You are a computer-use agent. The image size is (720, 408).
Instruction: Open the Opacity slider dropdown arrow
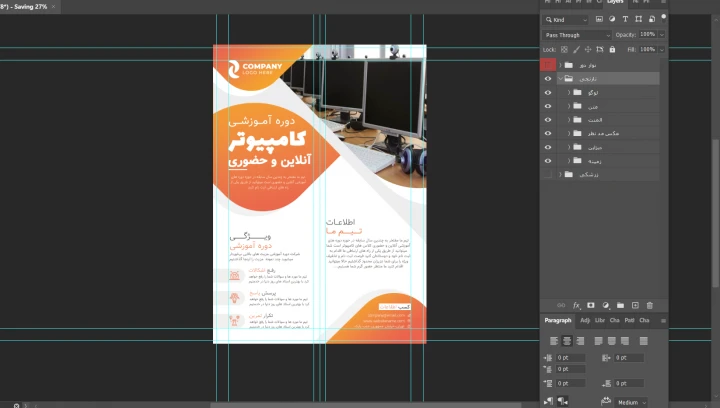661,34
